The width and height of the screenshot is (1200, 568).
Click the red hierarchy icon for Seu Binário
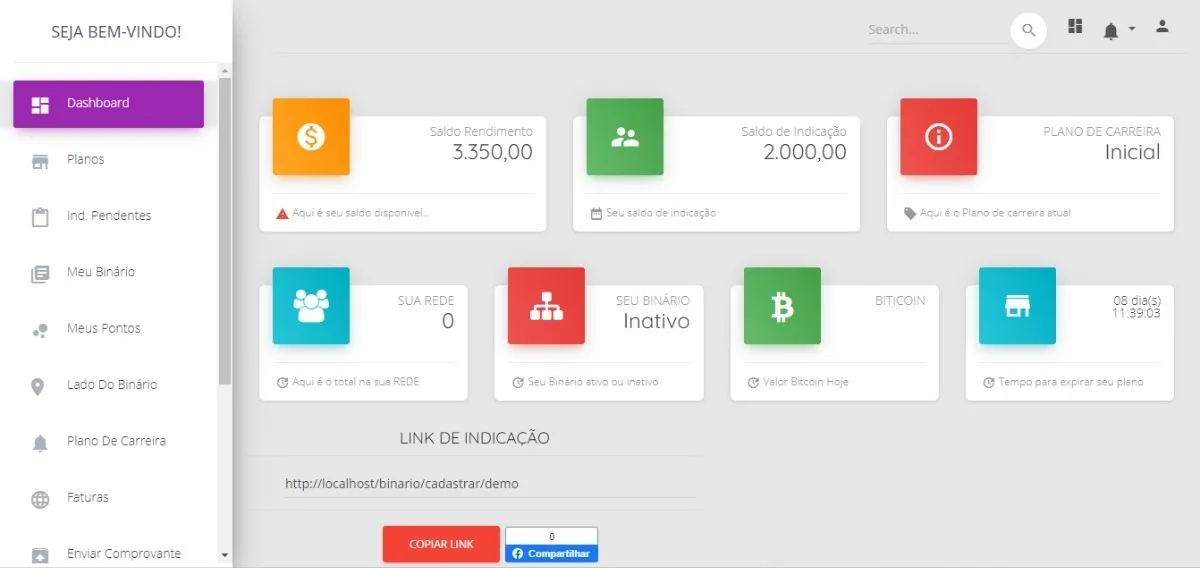point(546,306)
